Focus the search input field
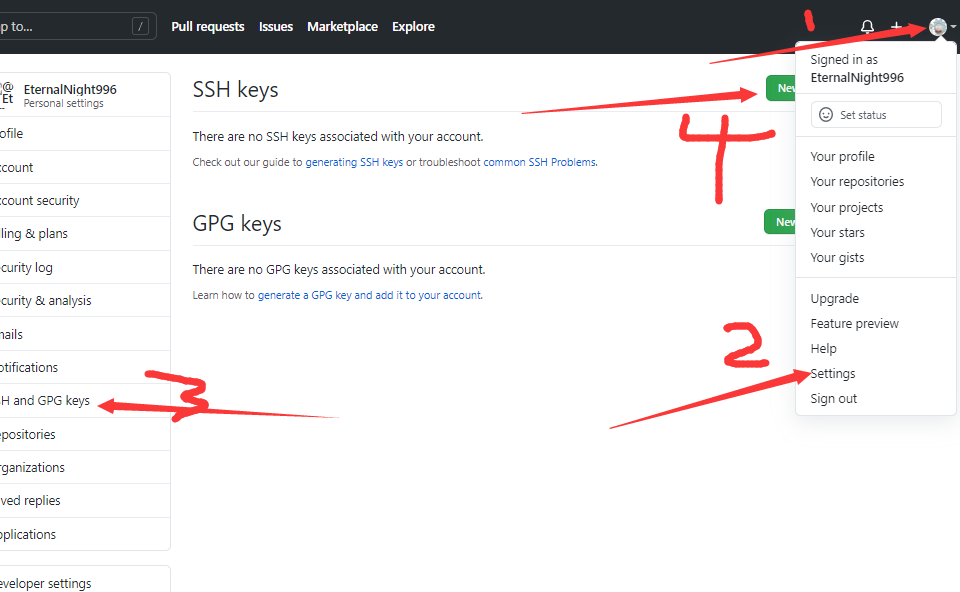 (78, 26)
